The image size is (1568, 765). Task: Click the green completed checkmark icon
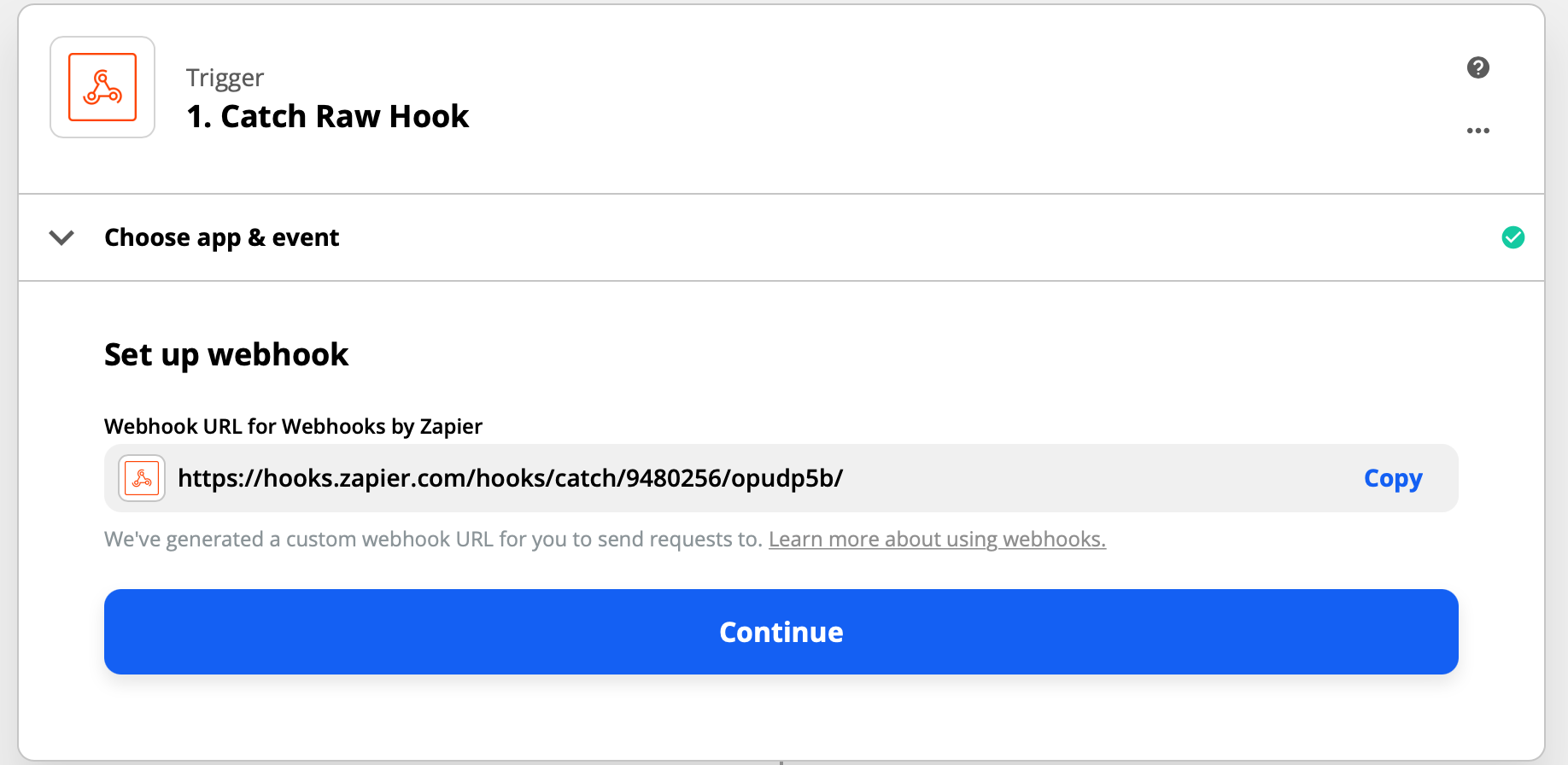(1513, 237)
